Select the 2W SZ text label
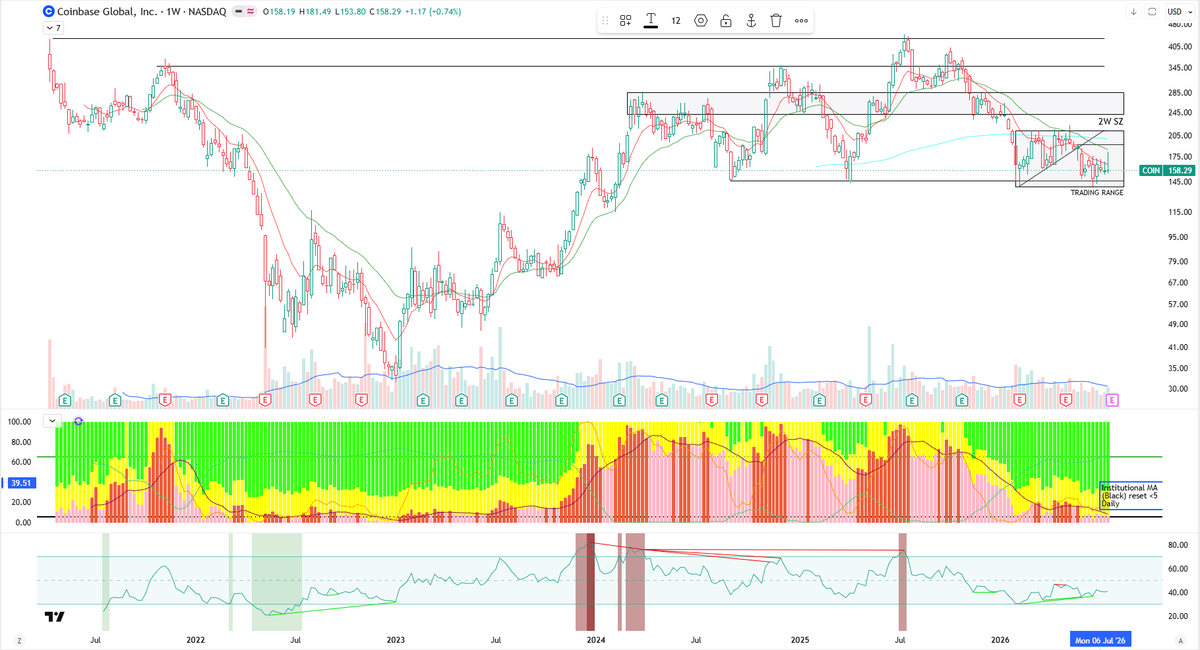The image size is (1200, 650). click(x=1110, y=121)
